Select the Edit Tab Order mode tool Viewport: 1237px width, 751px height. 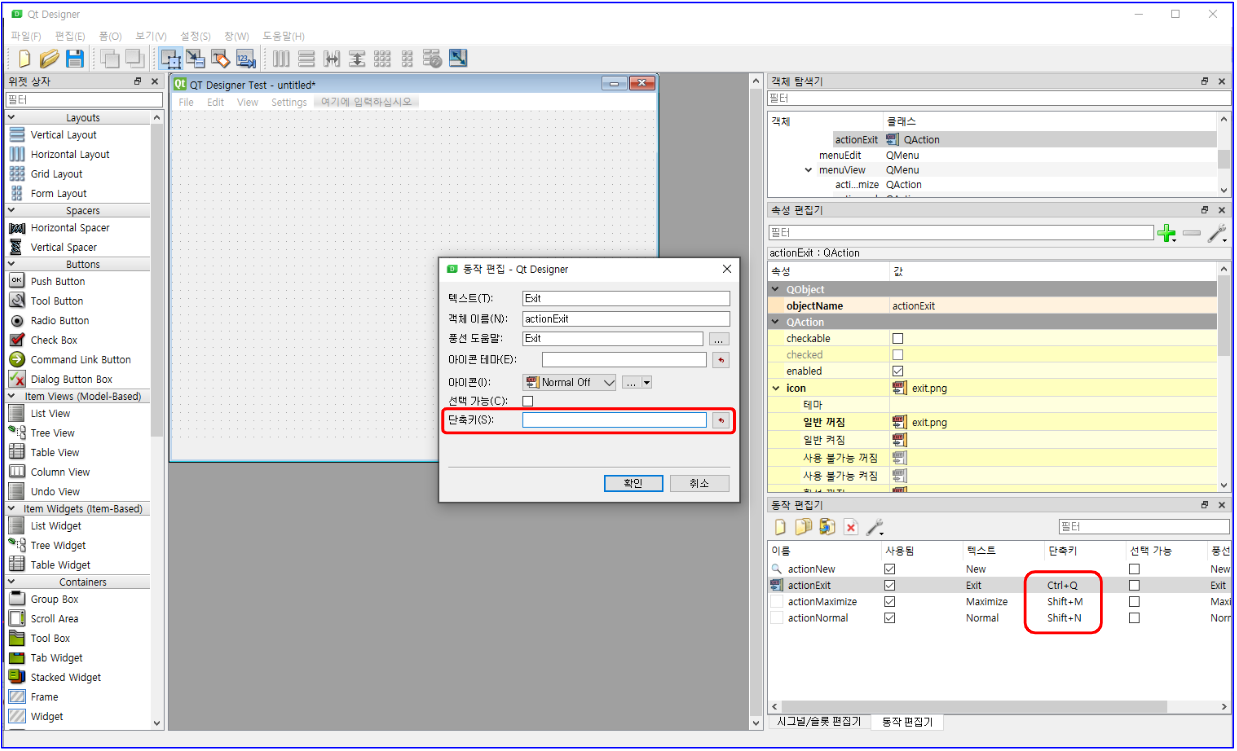tap(244, 58)
